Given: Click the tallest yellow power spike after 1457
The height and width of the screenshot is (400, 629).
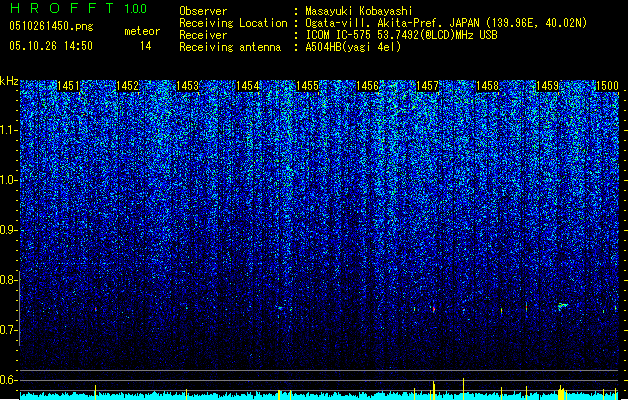Looking at the screenshot, I should pos(463,388).
